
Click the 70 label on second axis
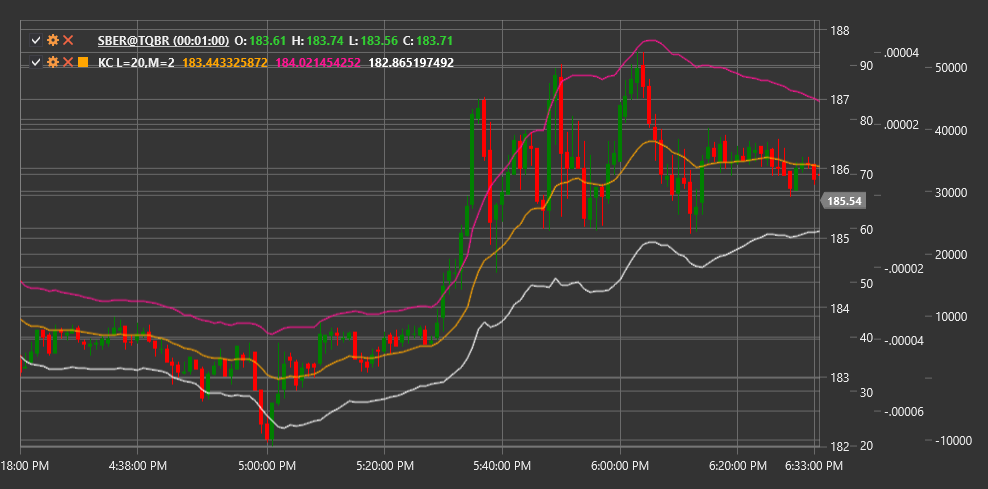coord(866,175)
